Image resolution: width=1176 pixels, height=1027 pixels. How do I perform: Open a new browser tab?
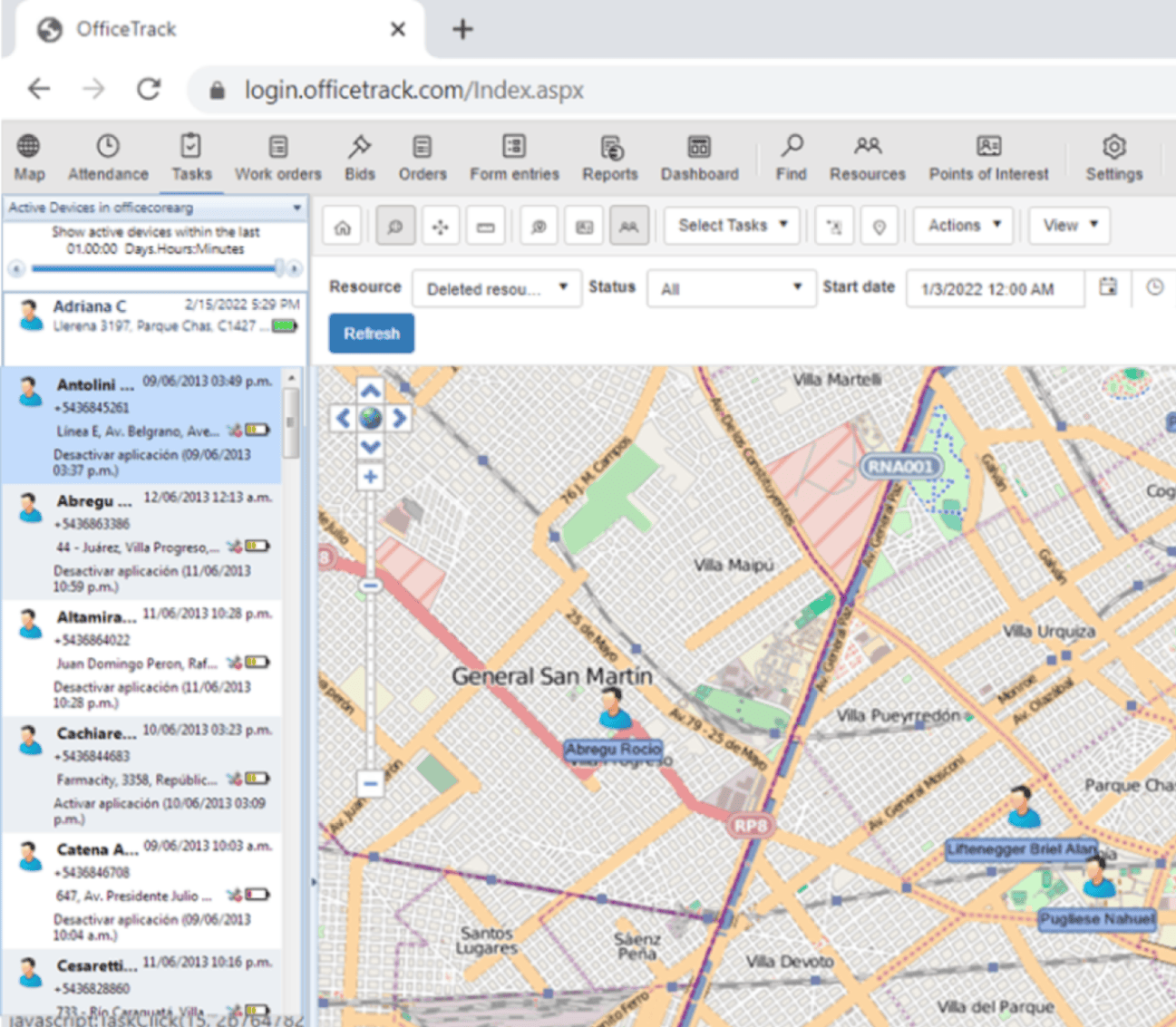click(462, 29)
